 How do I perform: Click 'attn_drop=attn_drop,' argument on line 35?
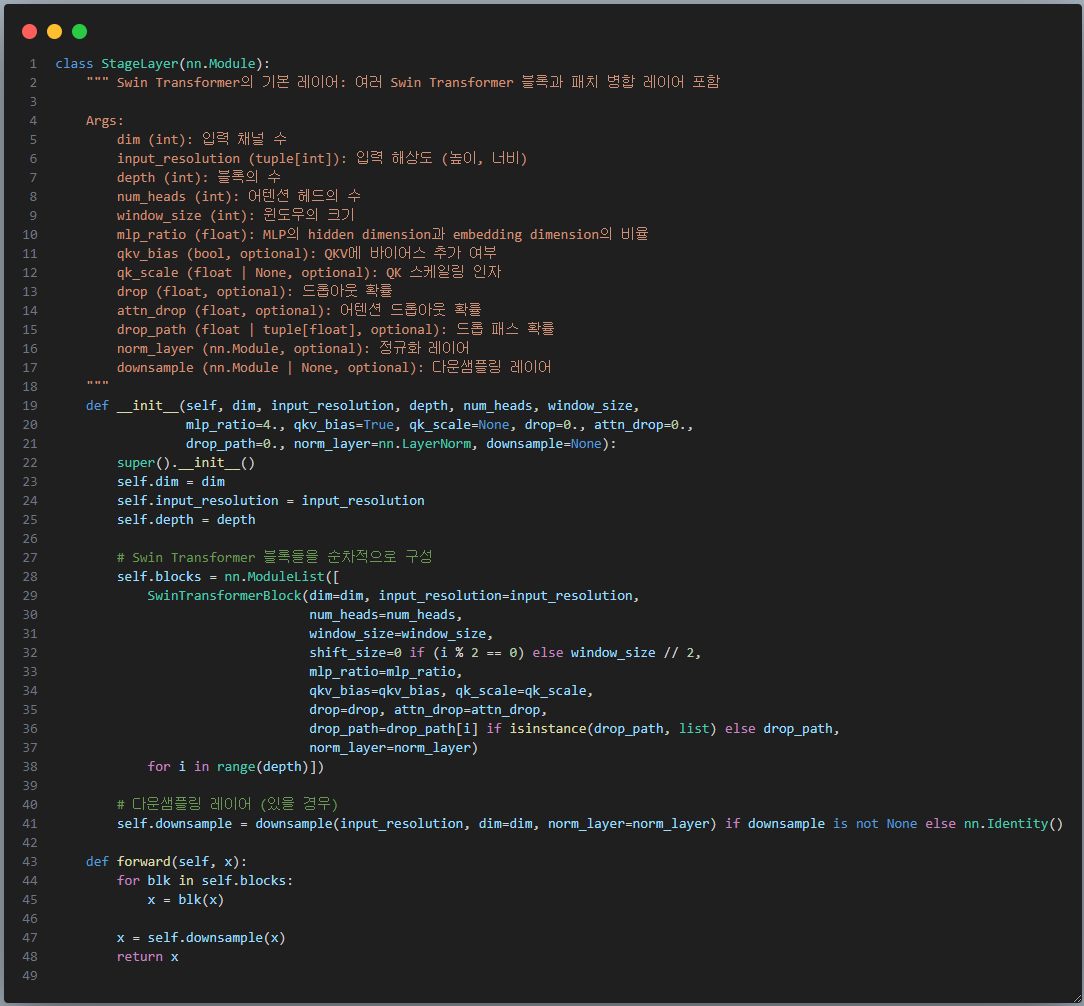470,710
